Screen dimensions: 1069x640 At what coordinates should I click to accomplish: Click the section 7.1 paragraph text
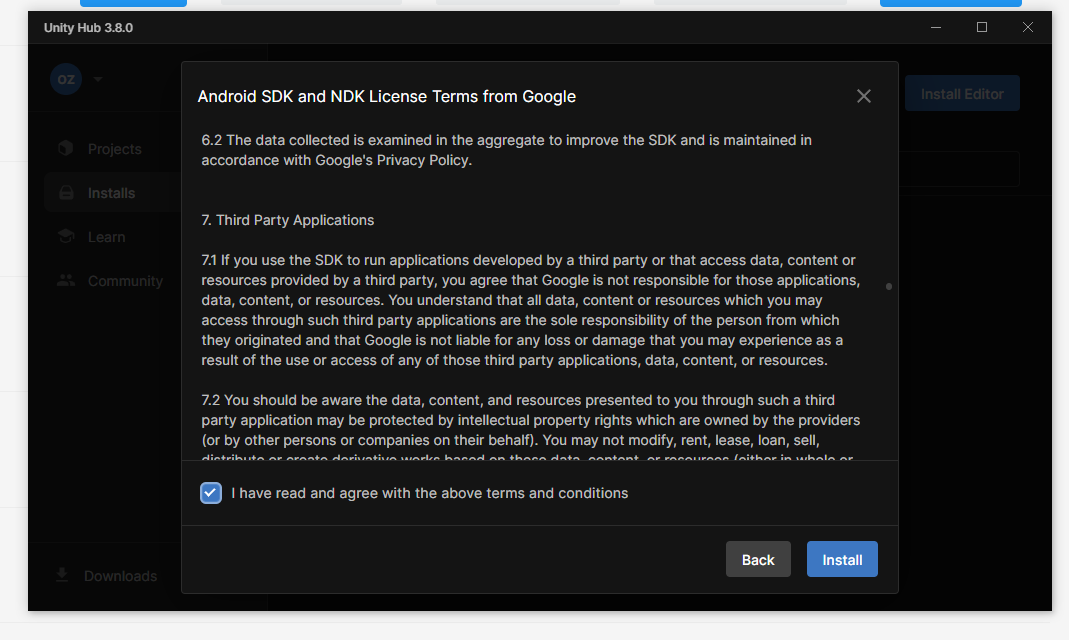click(530, 310)
